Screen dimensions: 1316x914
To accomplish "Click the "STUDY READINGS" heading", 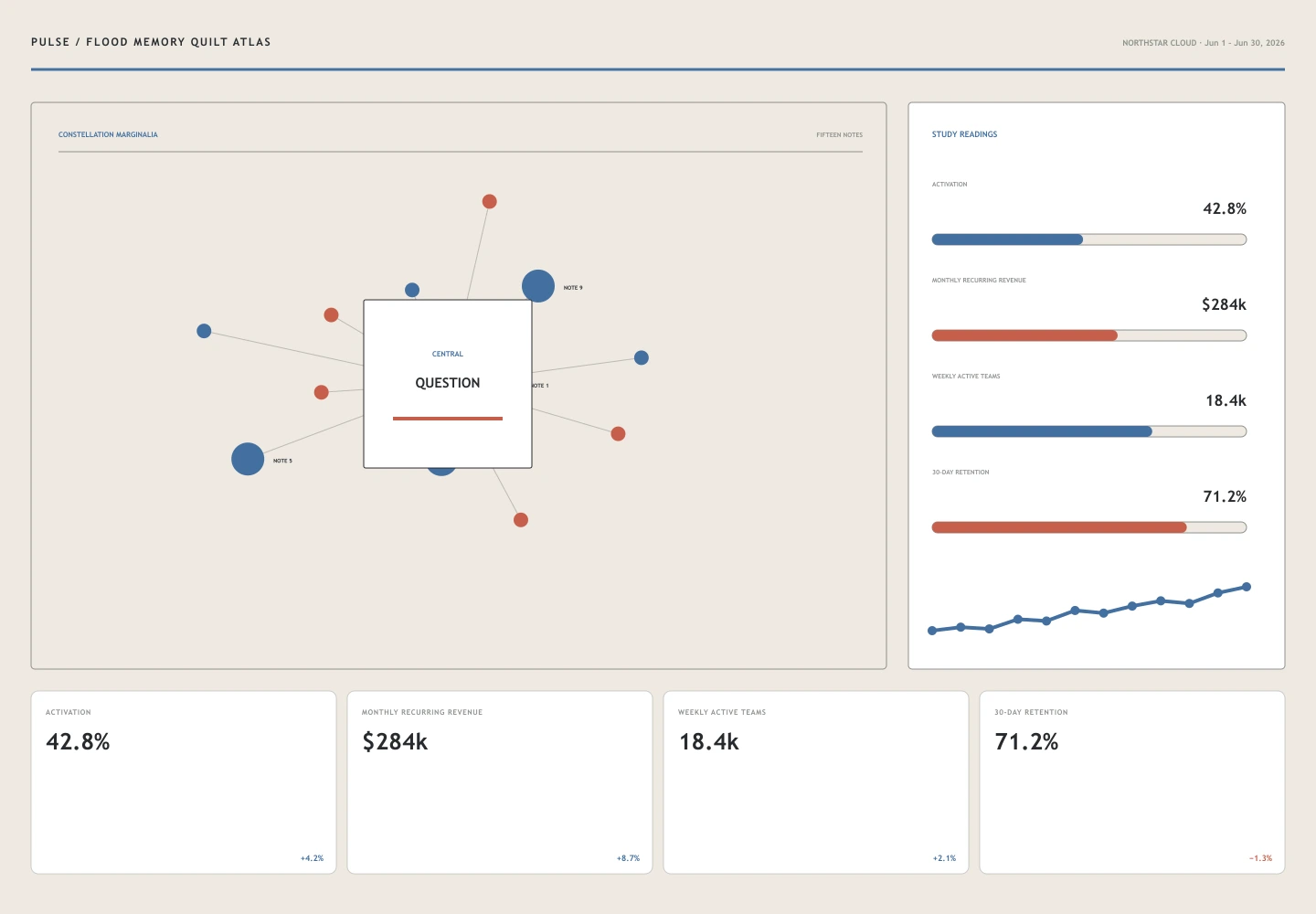I will [964, 134].
